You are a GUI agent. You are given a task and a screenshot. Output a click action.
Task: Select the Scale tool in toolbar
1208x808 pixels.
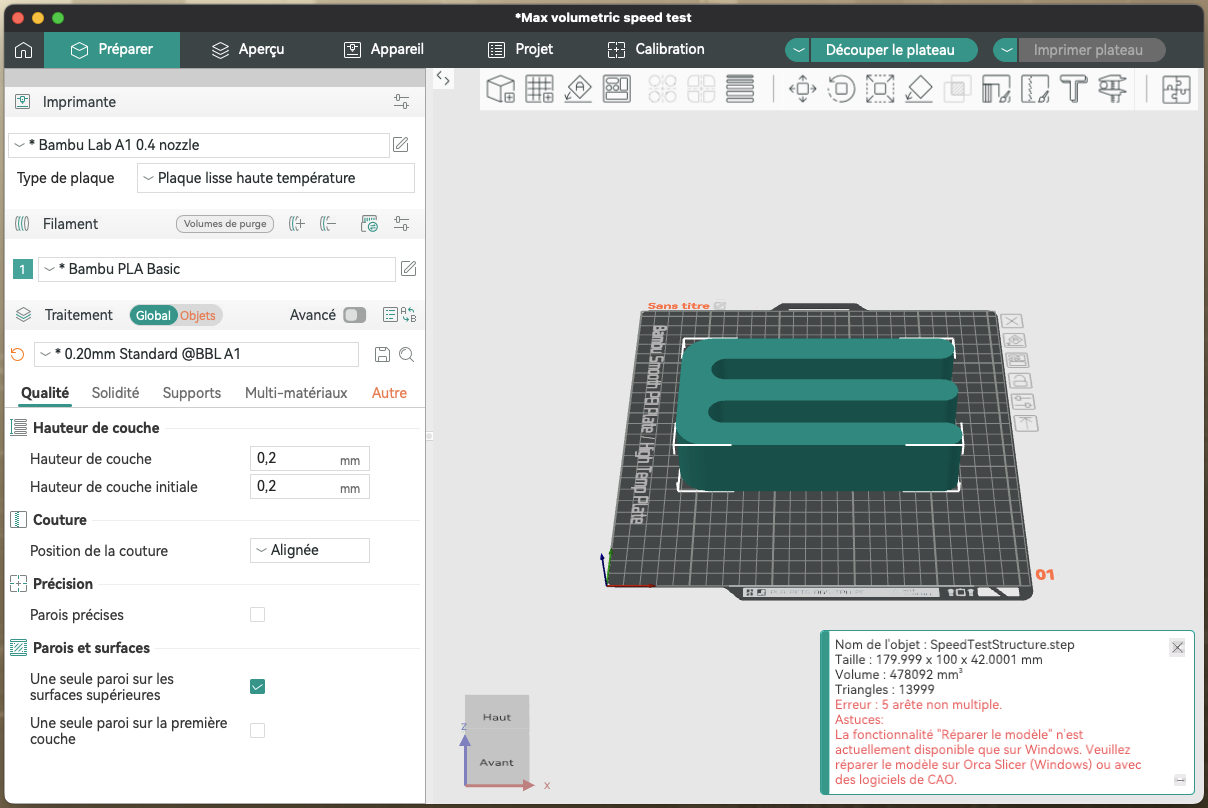(x=880, y=89)
